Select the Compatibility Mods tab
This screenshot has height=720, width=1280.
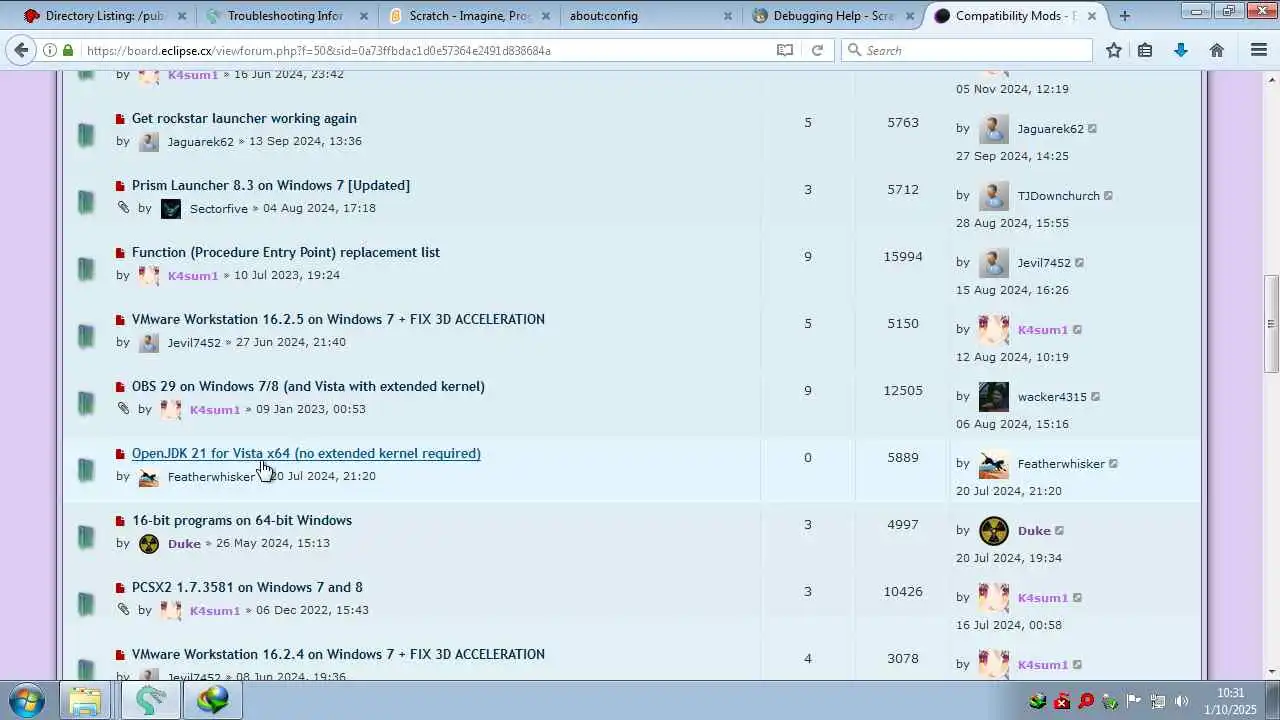(x=1013, y=16)
